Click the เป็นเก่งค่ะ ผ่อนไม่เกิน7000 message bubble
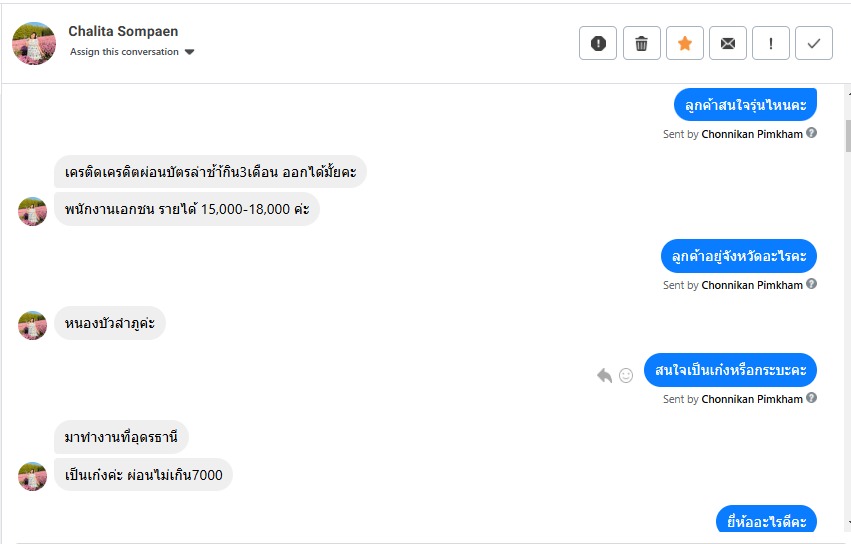Viewport: 851px width, 544px height. pos(143,474)
